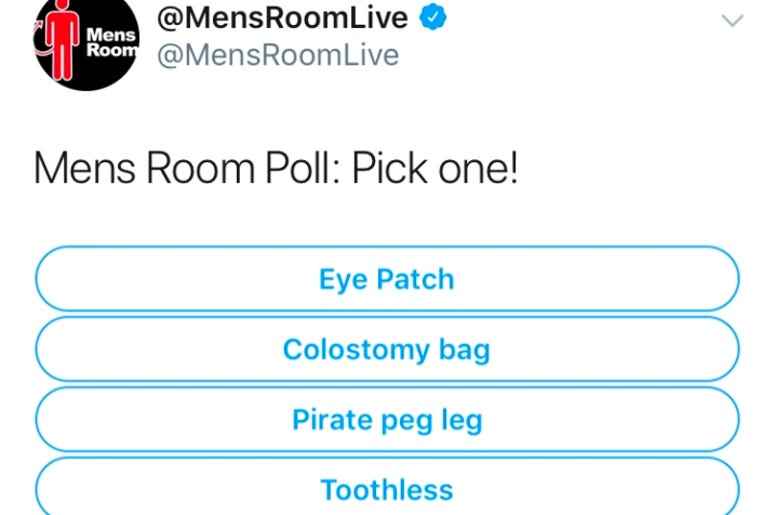This screenshot has width=775, height=515.
Task: Click the blue verified checkmark badge
Action: click(433, 17)
